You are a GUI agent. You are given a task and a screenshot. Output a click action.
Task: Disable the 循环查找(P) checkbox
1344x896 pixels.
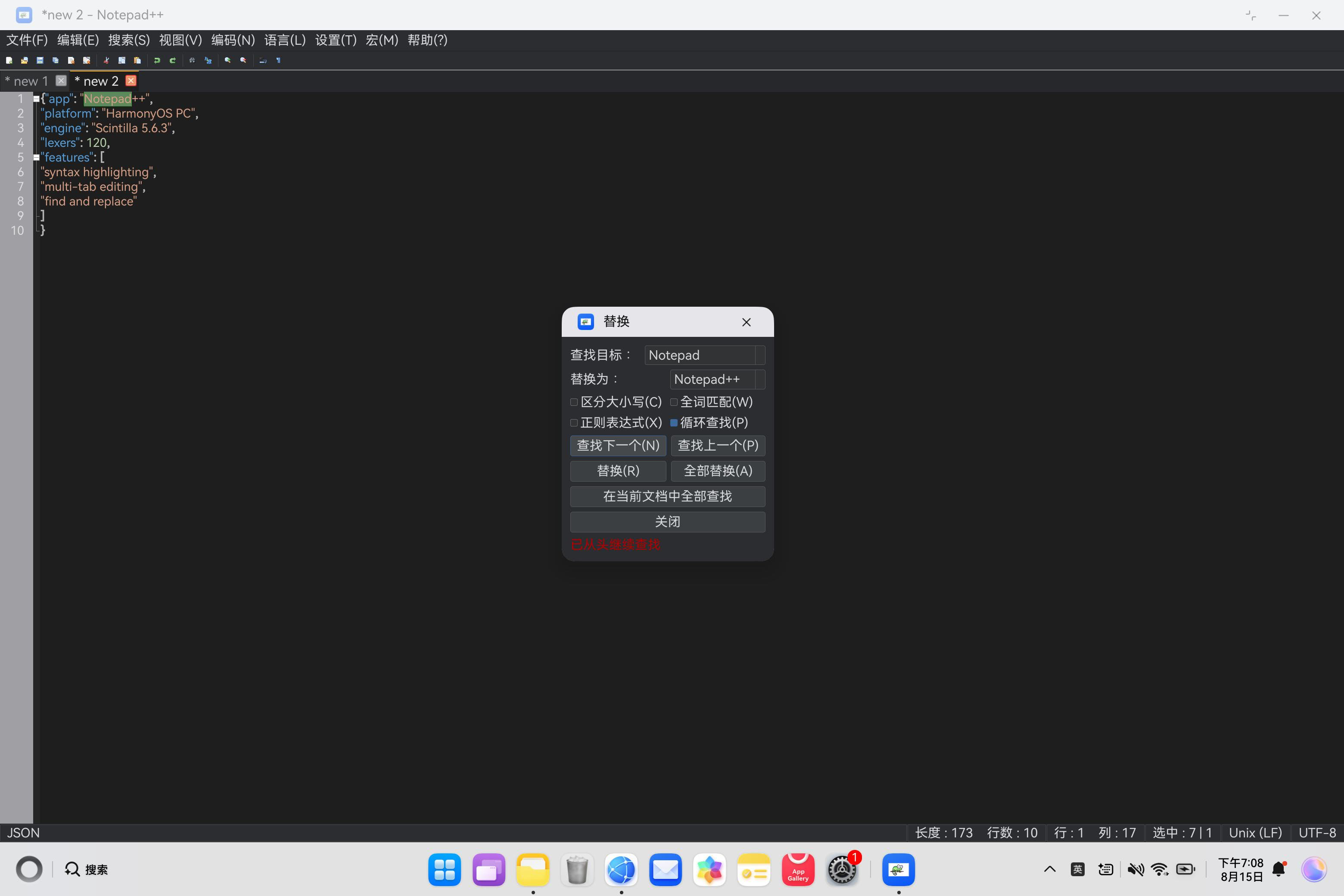click(674, 423)
